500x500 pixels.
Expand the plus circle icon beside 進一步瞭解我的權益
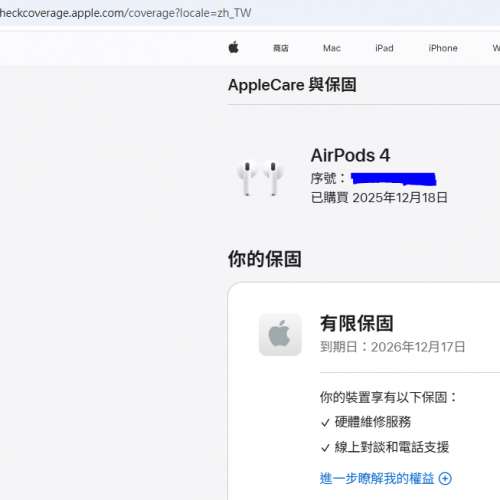tap(445, 479)
